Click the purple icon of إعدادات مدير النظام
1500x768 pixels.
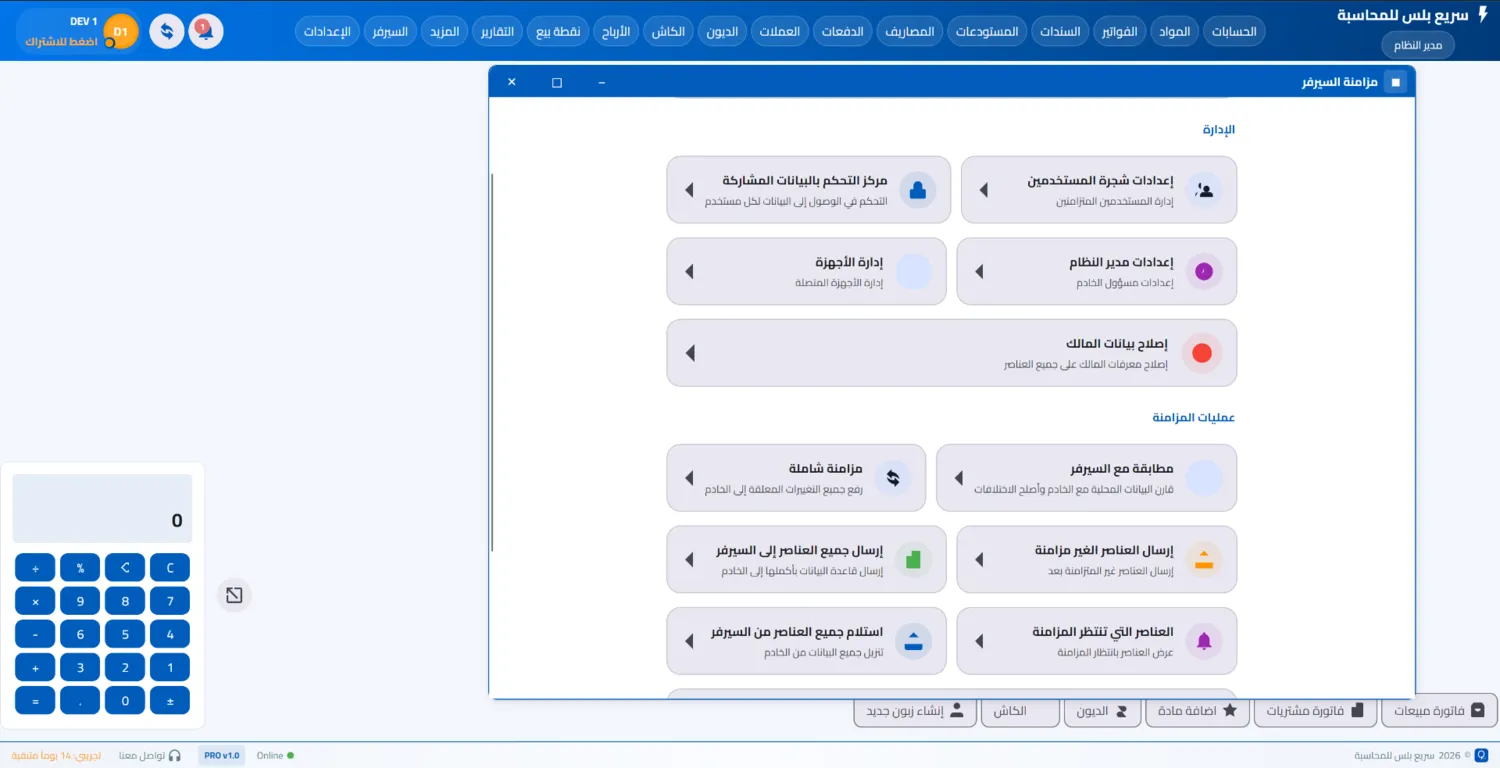point(1204,271)
